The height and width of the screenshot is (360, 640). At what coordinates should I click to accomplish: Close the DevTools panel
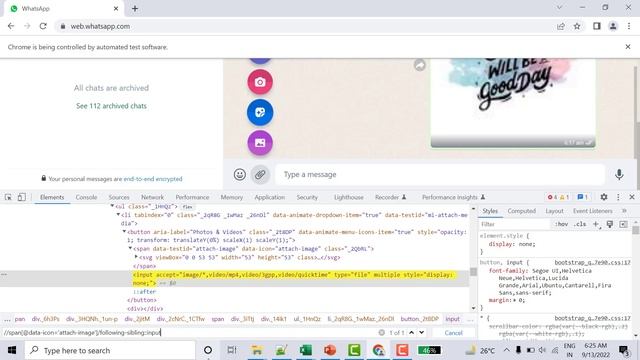[632, 197]
